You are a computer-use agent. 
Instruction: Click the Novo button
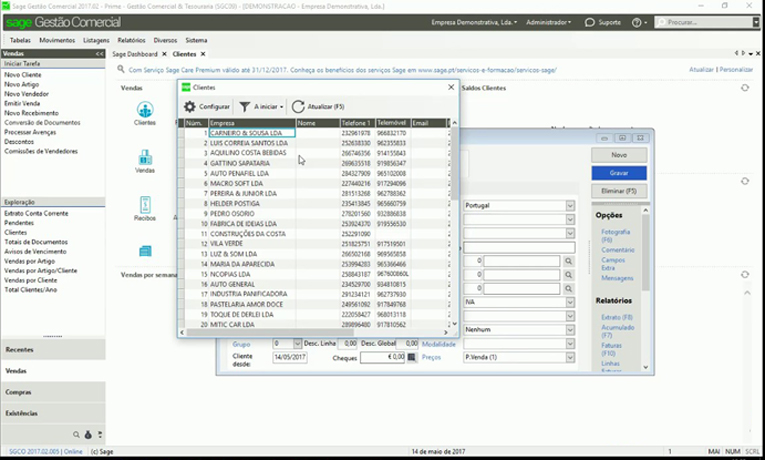click(x=619, y=155)
